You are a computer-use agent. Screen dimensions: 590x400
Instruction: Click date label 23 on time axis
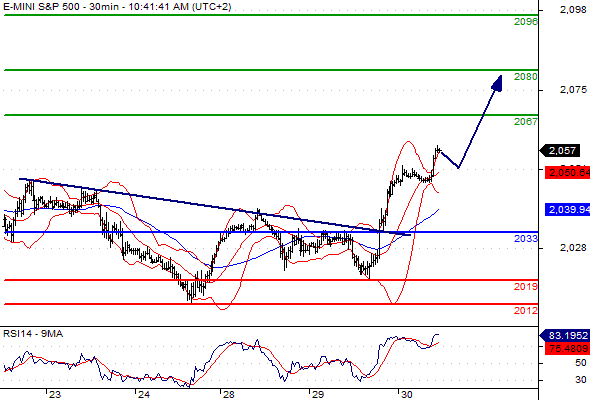tap(55, 395)
